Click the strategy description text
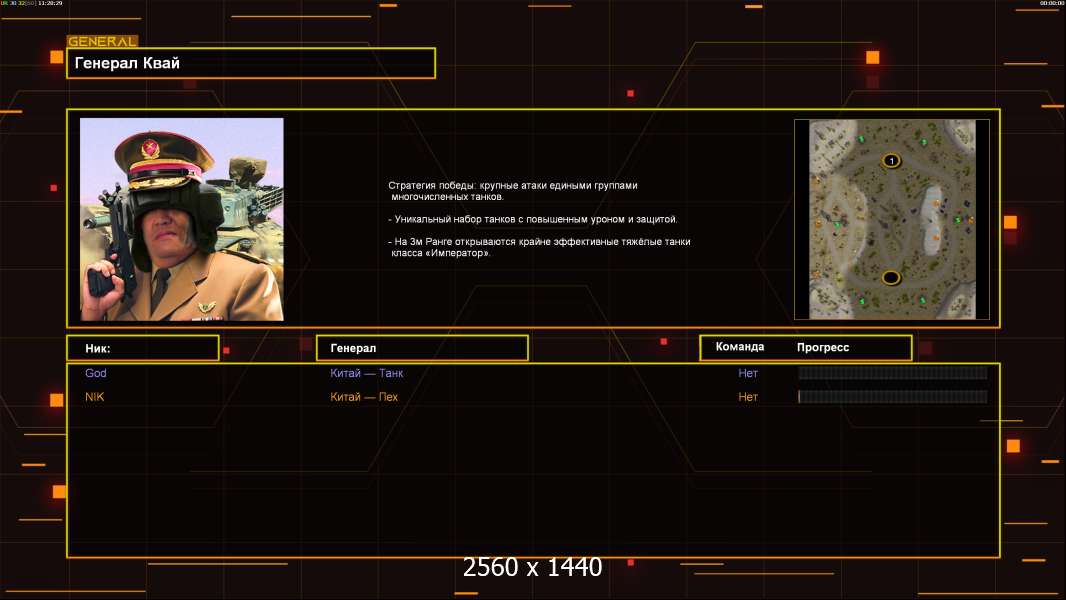The image size is (1066, 600). coord(539,219)
